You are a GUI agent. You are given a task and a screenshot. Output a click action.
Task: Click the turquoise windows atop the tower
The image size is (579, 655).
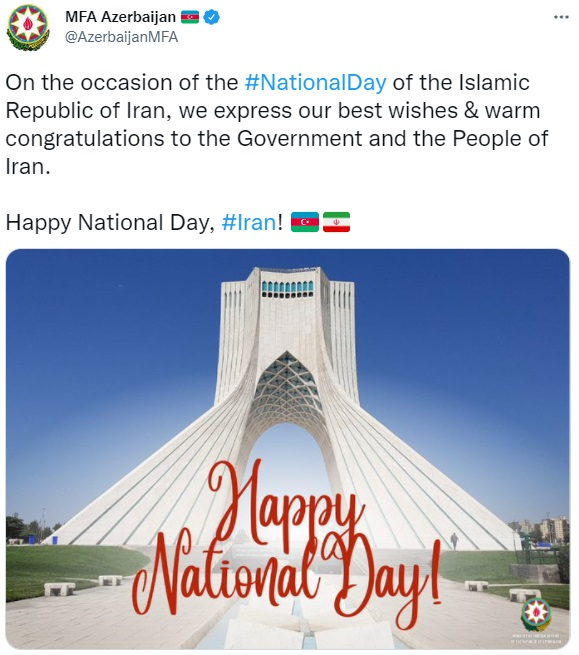pyautogui.click(x=287, y=289)
